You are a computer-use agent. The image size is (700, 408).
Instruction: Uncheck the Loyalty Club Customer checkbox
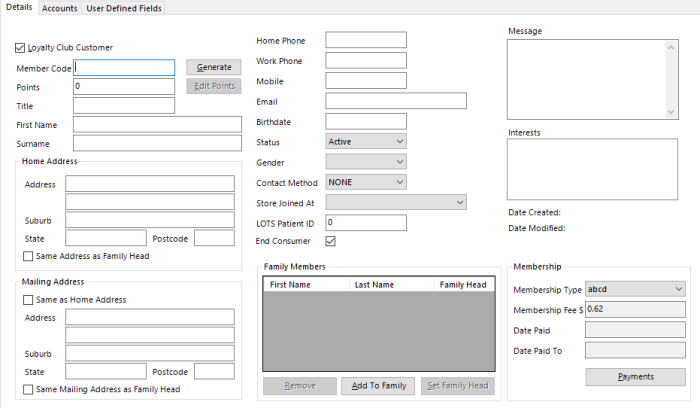[x=21, y=47]
